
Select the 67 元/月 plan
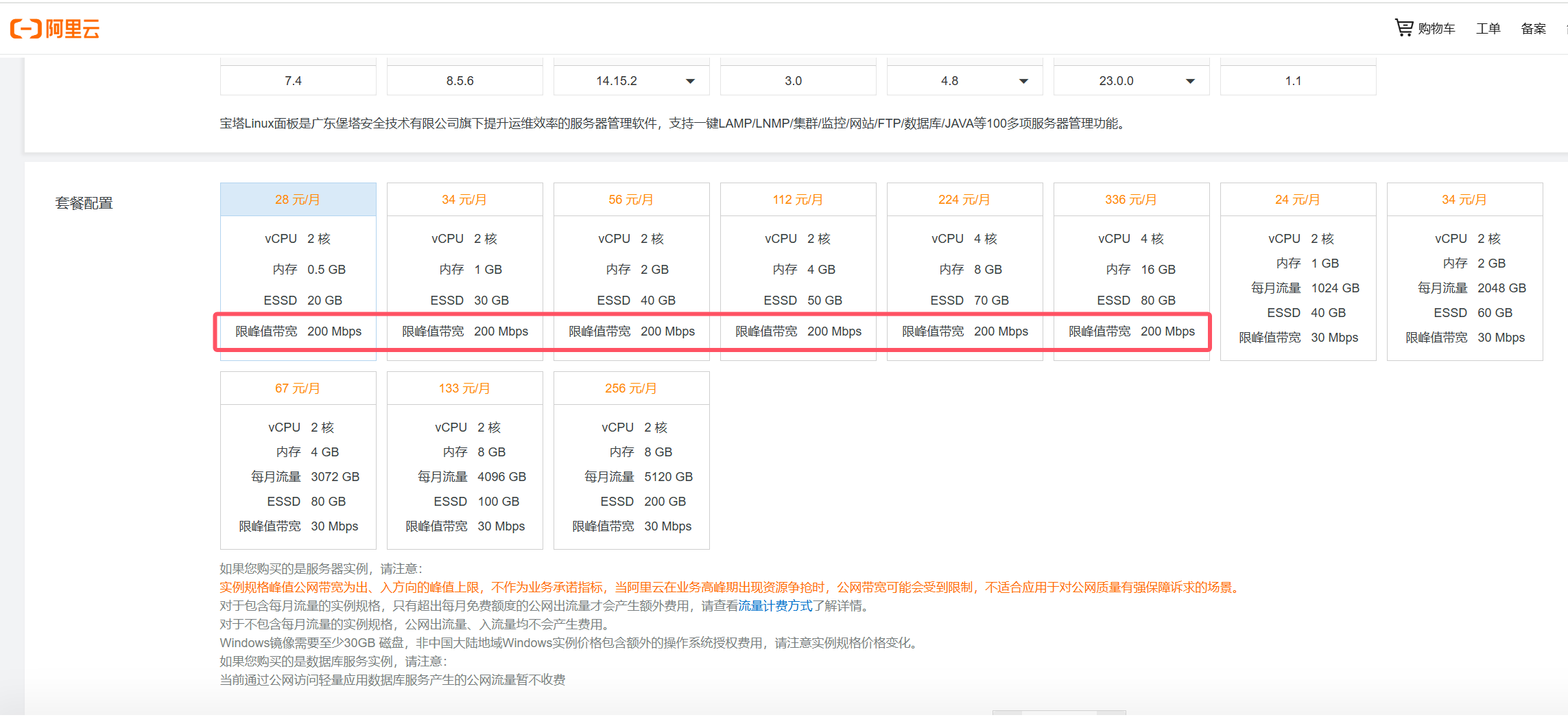tap(298, 460)
